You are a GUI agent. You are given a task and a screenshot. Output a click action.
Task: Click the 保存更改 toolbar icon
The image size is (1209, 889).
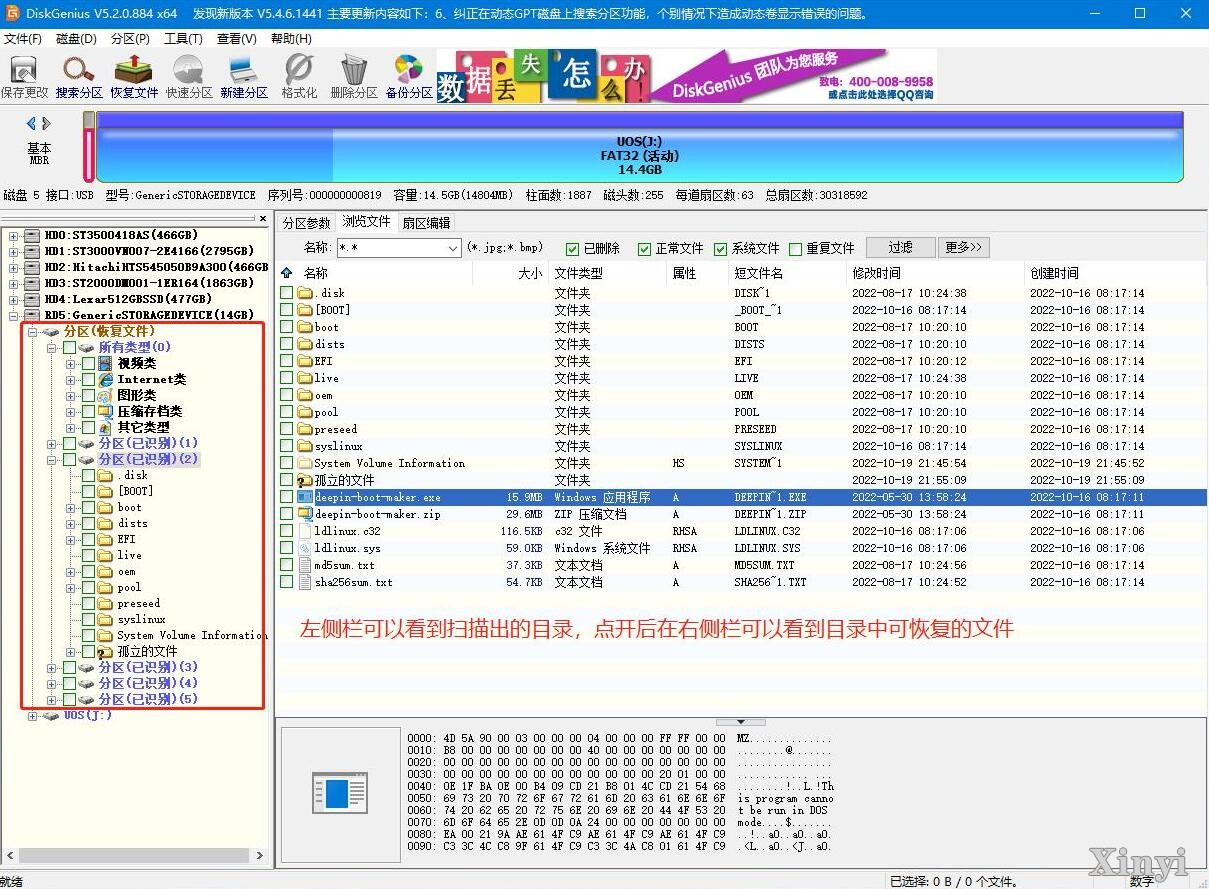(24, 70)
